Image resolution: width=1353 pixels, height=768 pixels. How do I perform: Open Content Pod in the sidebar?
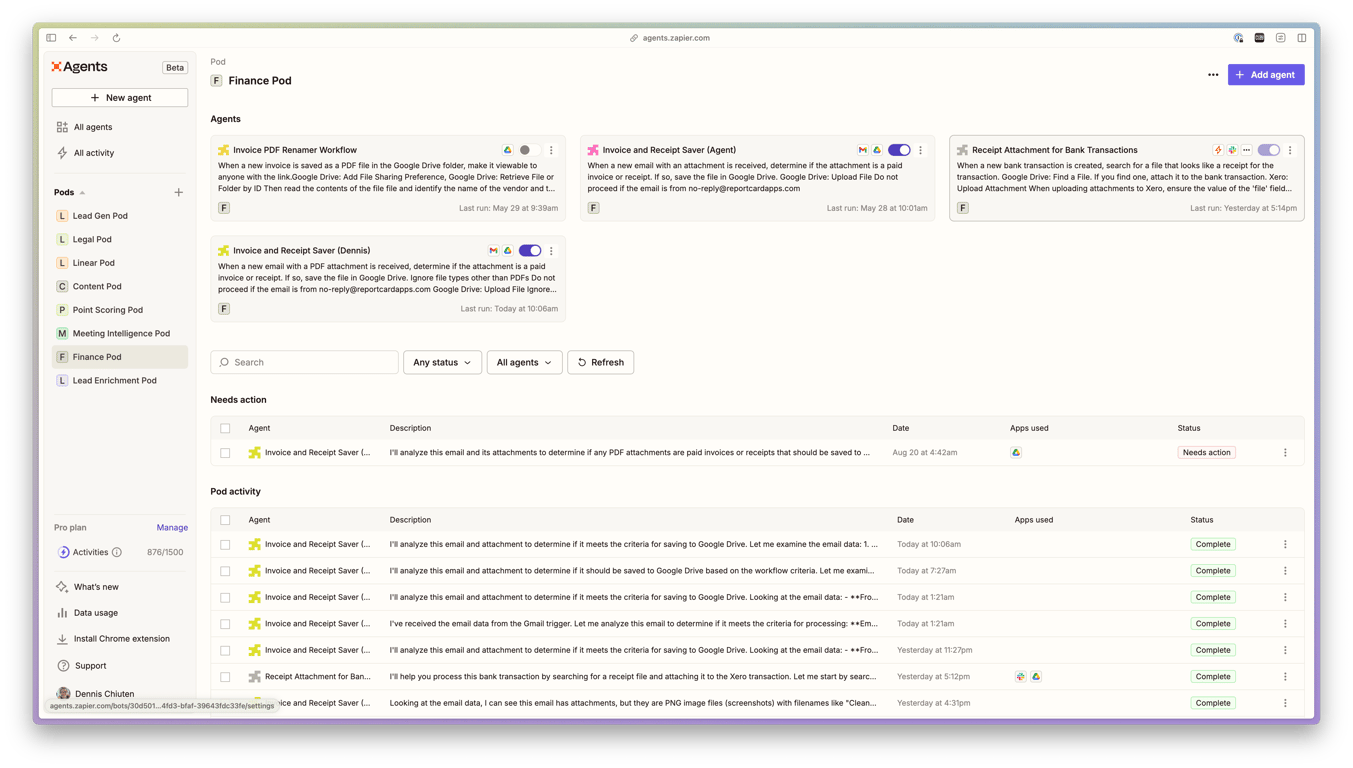pyautogui.click(x=119, y=286)
